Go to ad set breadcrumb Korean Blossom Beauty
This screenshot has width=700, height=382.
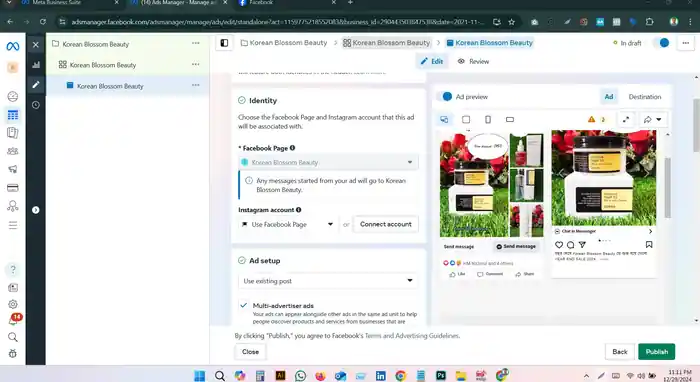387,43
